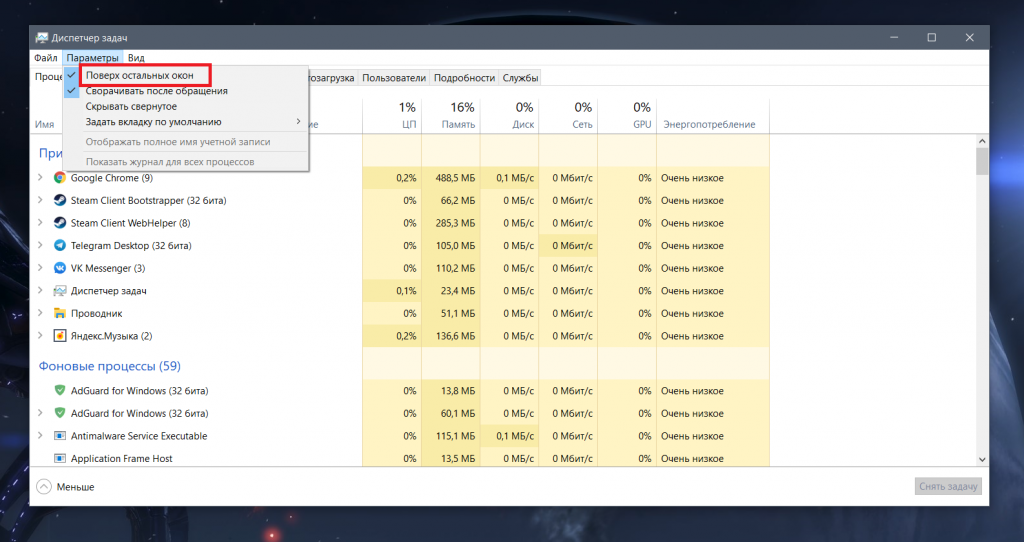Expand the Google Chrome process group
This screenshot has width=1024, height=542.
click(40, 178)
